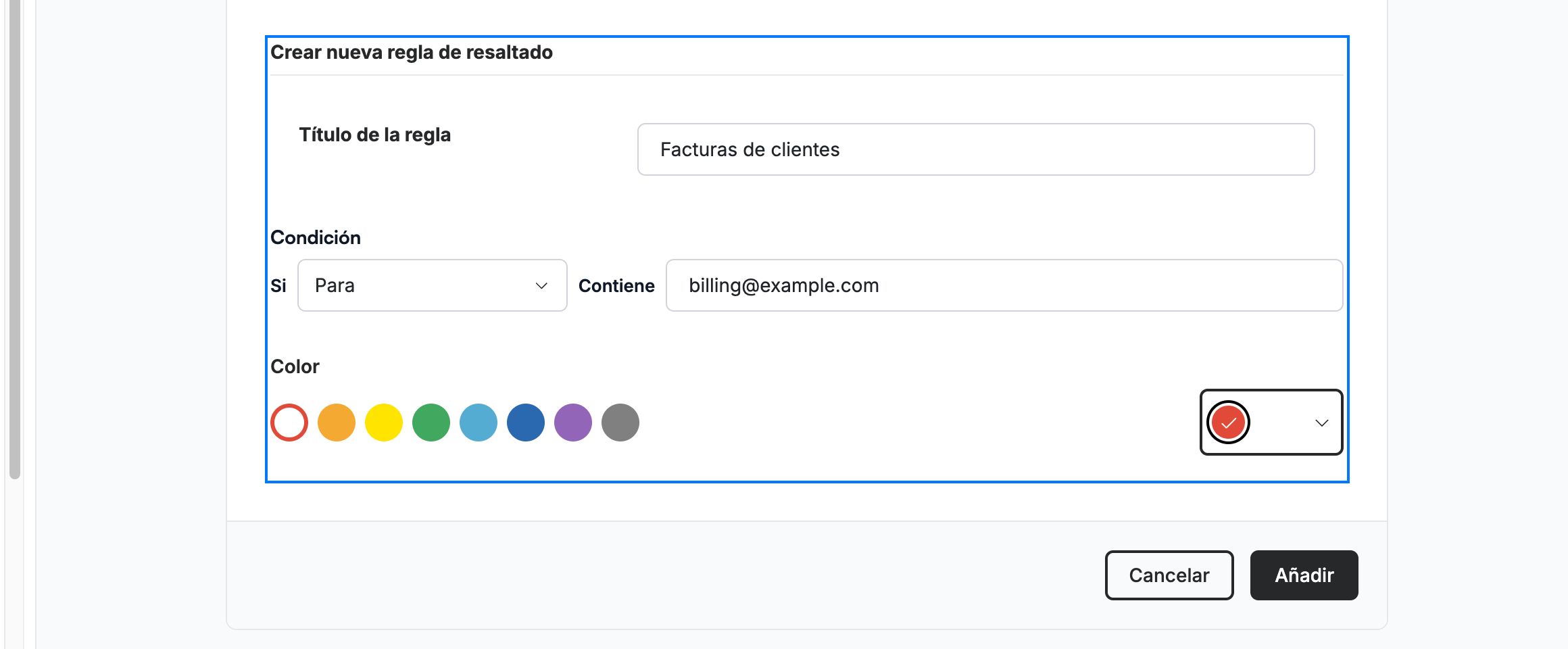1568x649 pixels.
Task: Choose the orange color swatch
Action: (337, 423)
